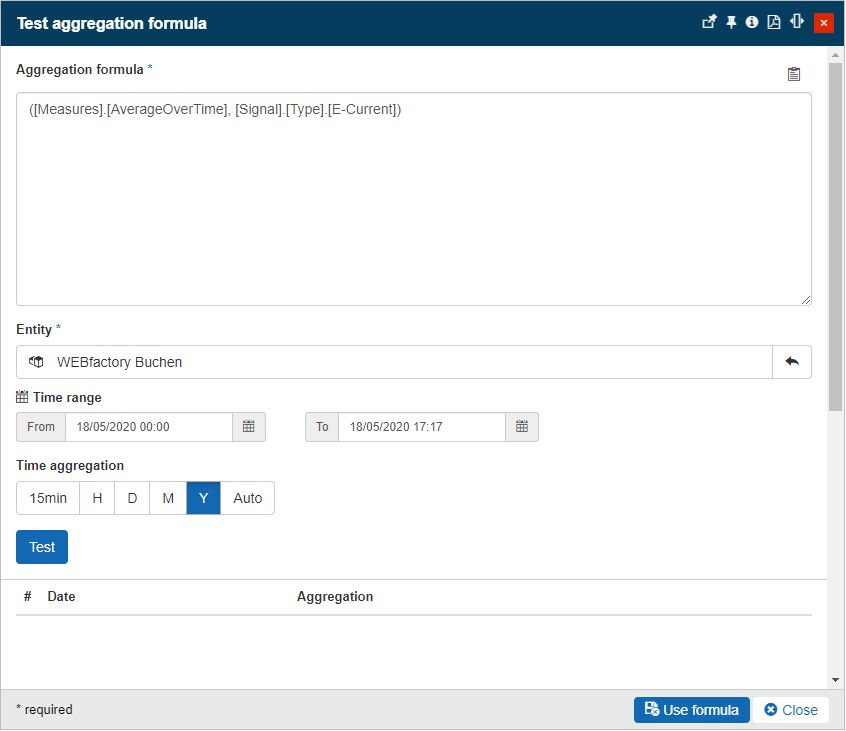Select H hourly time aggregation
Screen dimensions: 846x731
[97, 498]
